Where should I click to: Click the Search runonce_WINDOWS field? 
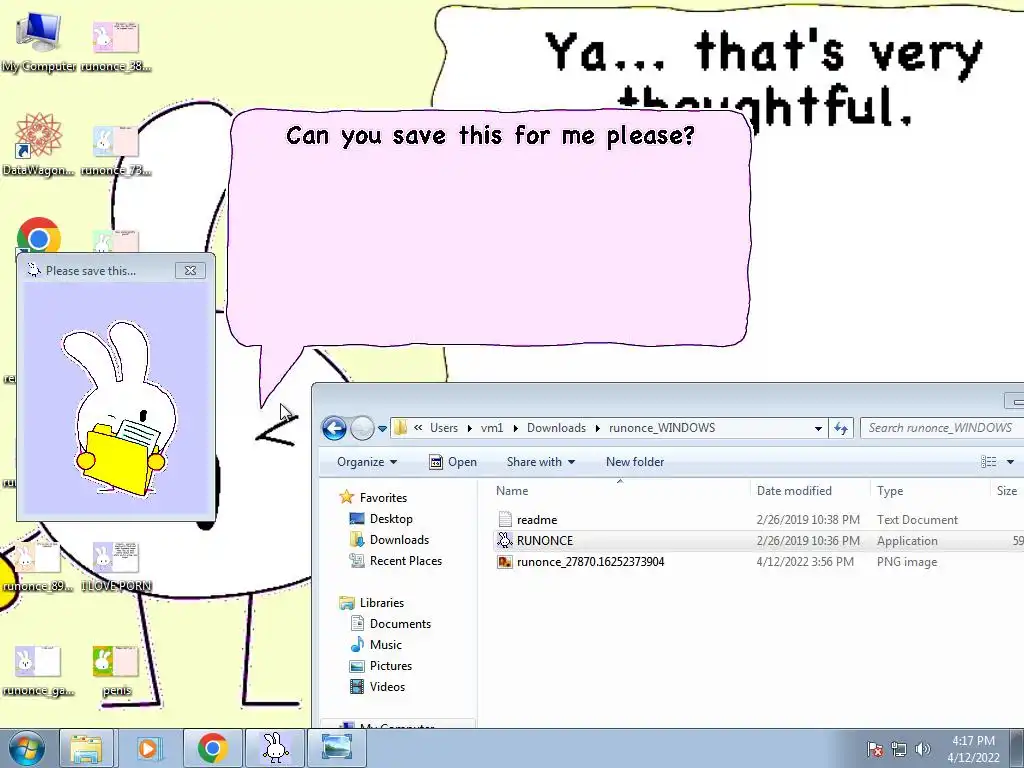tap(942, 428)
